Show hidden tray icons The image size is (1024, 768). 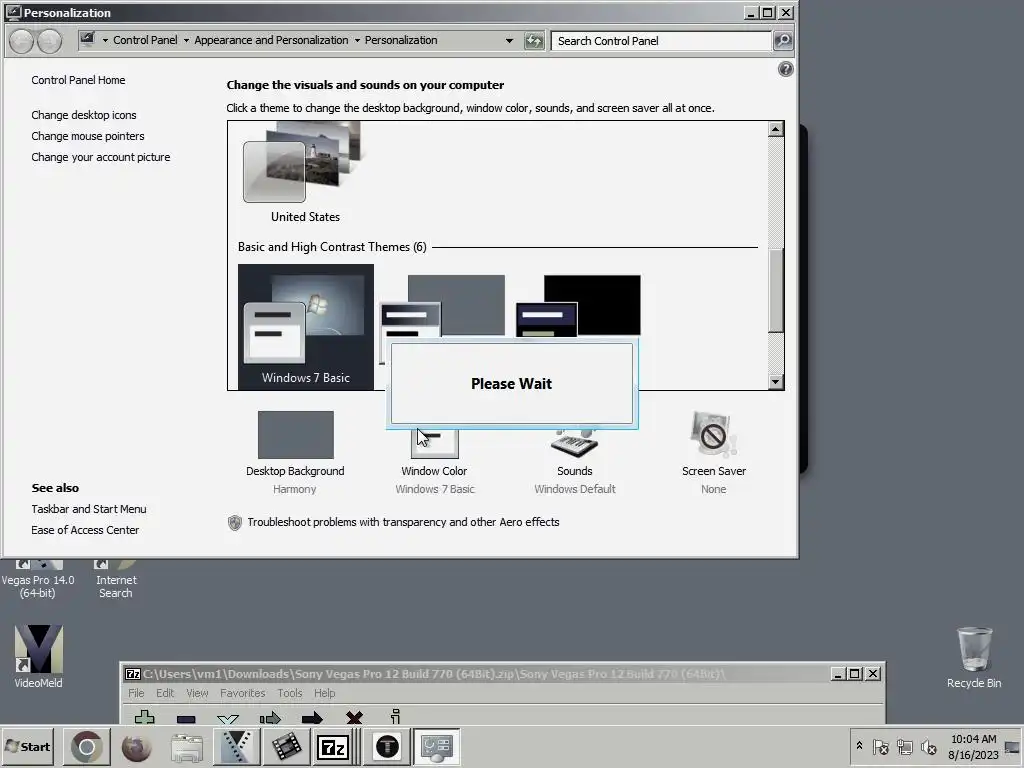point(859,745)
